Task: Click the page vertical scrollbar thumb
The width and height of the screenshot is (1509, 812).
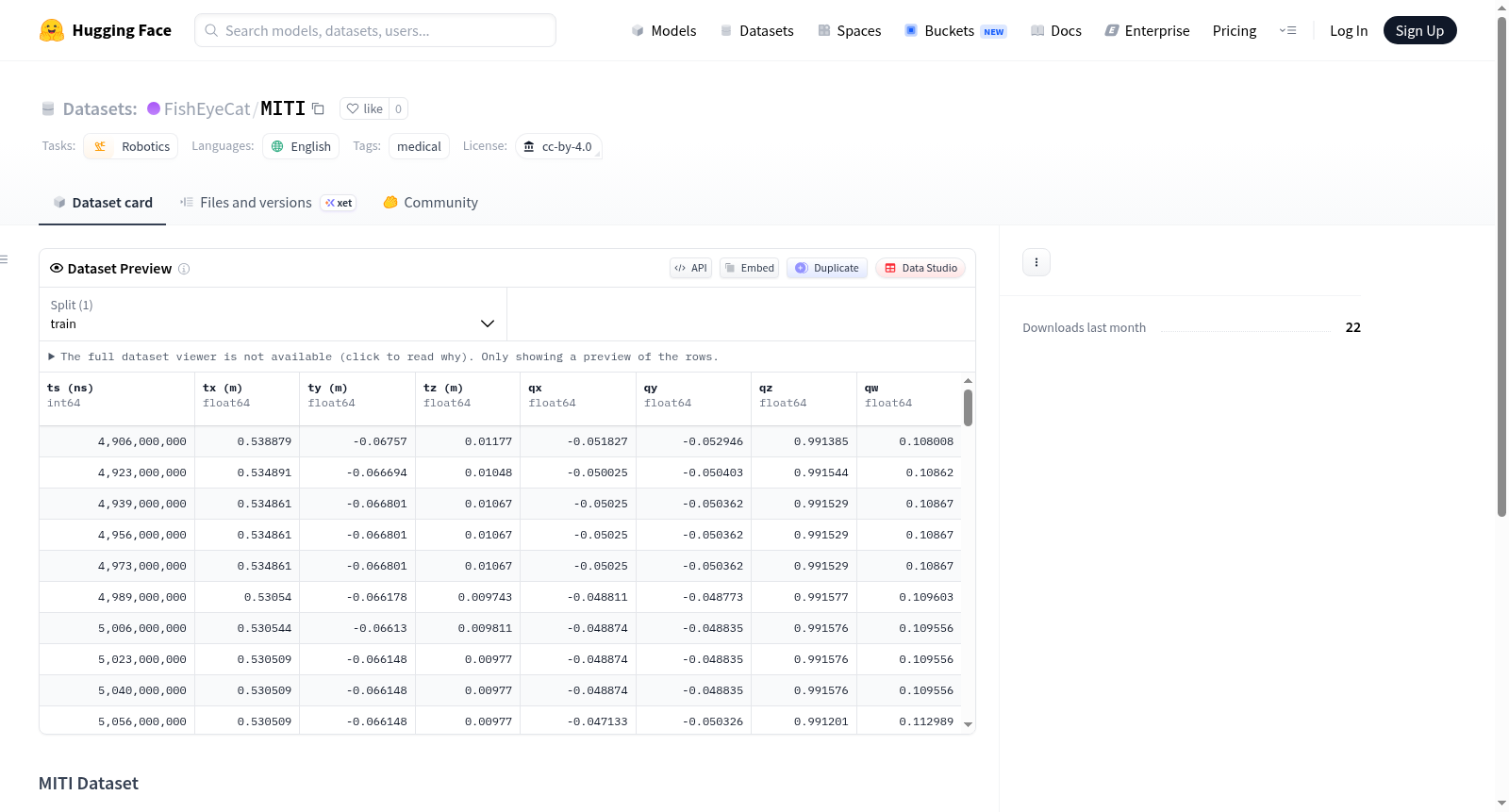Action: (x=1501, y=266)
